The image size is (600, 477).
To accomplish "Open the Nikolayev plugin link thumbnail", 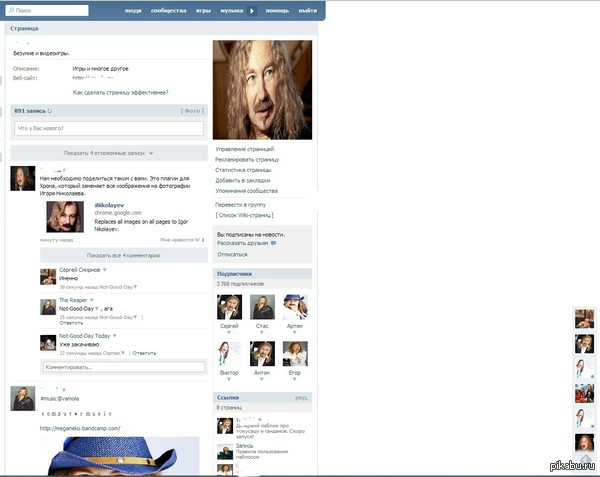I will pos(63,216).
